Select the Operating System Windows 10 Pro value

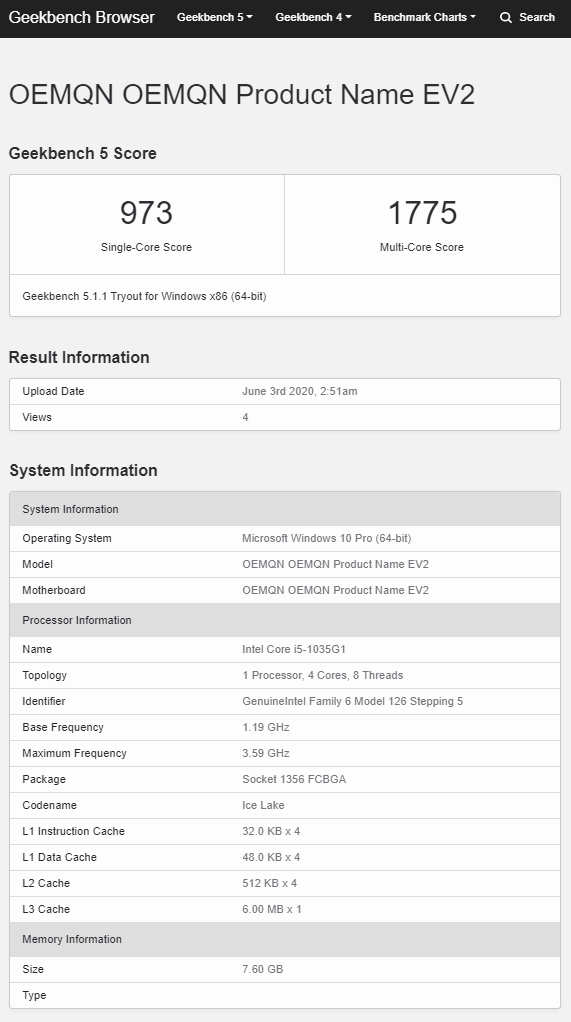tap(327, 538)
